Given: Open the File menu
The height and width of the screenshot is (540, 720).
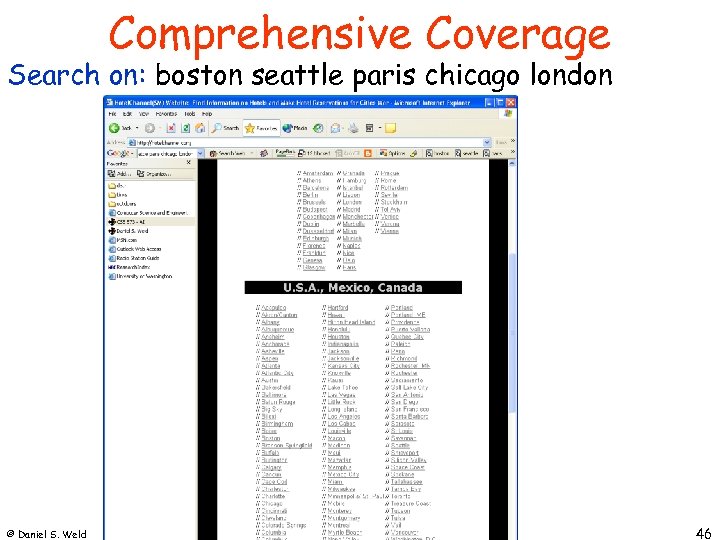Looking at the screenshot, I should click(112, 113).
